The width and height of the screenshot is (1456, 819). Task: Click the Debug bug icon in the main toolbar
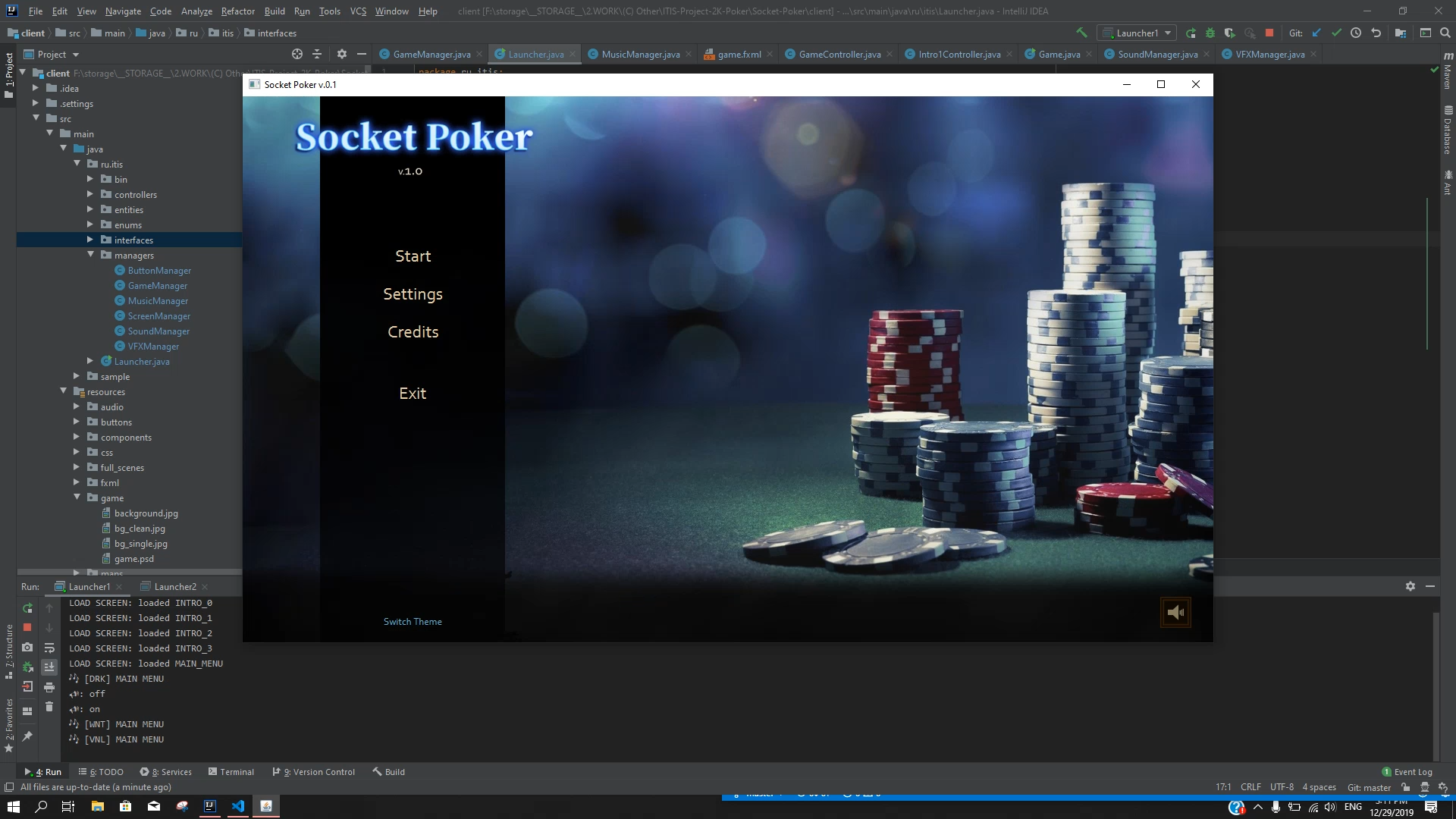click(x=1210, y=33)
